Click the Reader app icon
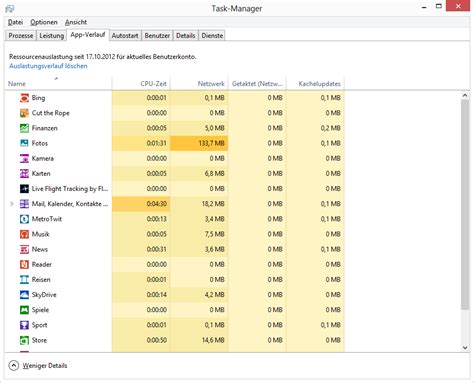 [x=24, y=265]
